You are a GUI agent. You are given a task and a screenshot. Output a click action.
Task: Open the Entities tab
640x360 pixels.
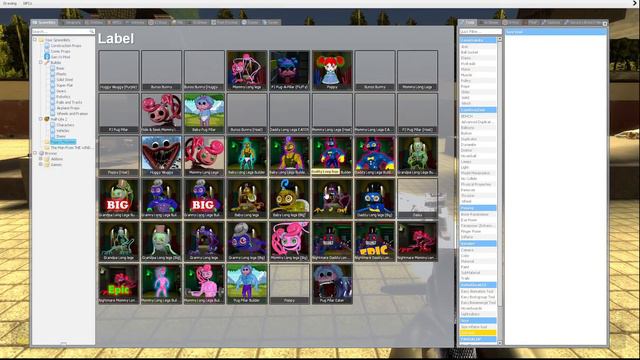pyautogui.click(x=94, y=22)
